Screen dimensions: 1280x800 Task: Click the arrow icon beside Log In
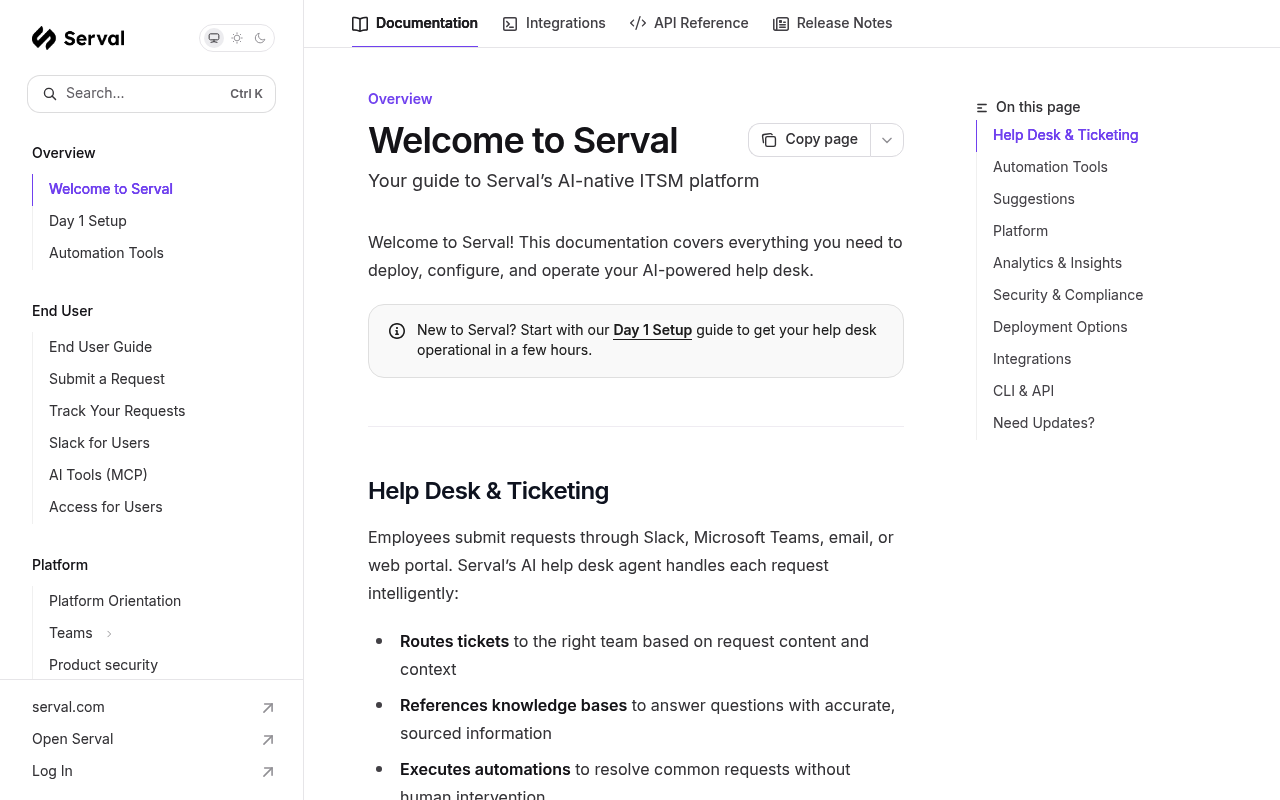268,772
